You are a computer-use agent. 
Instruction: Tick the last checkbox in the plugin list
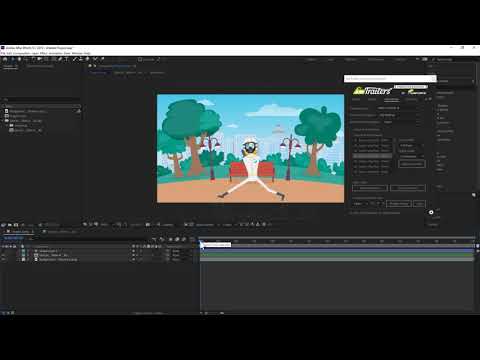(x=356, y=172)
